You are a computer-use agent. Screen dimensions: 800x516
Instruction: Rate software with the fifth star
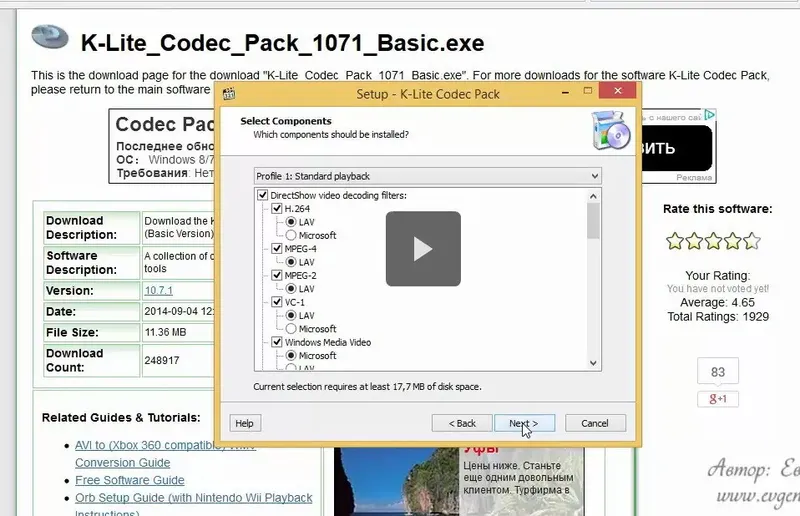coord(752,241)
